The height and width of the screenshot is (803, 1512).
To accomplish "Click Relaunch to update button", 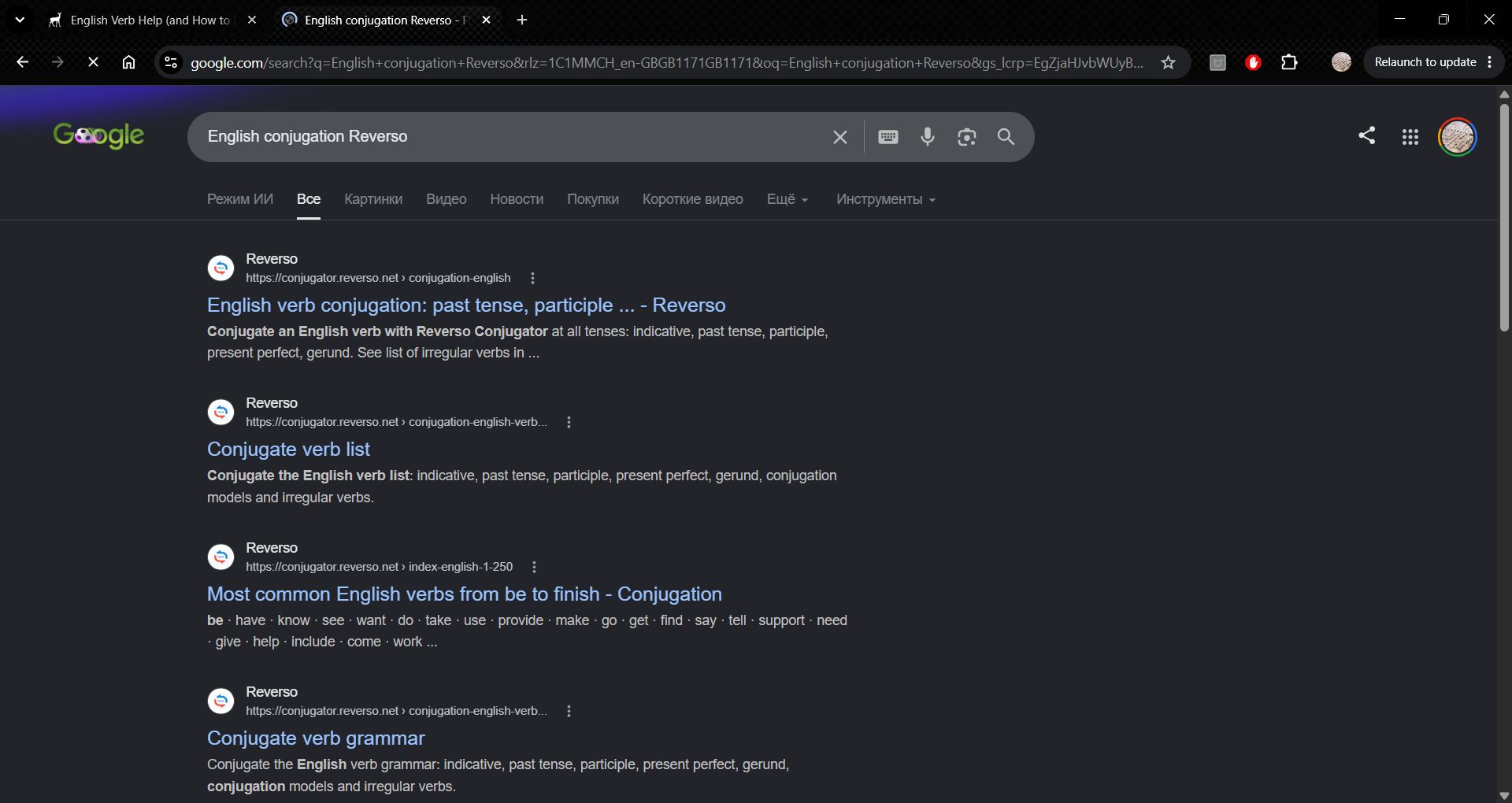I will click(x=1425, y=62).
